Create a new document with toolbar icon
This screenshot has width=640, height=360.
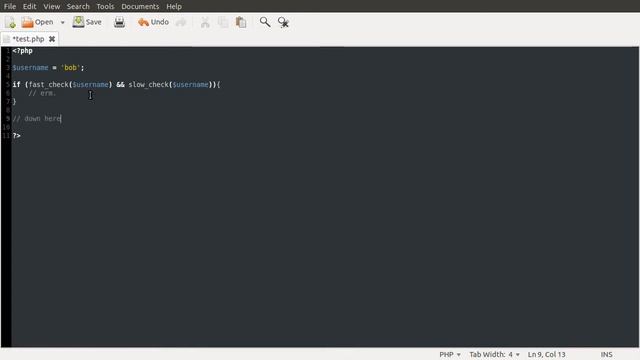click(11, 22)
